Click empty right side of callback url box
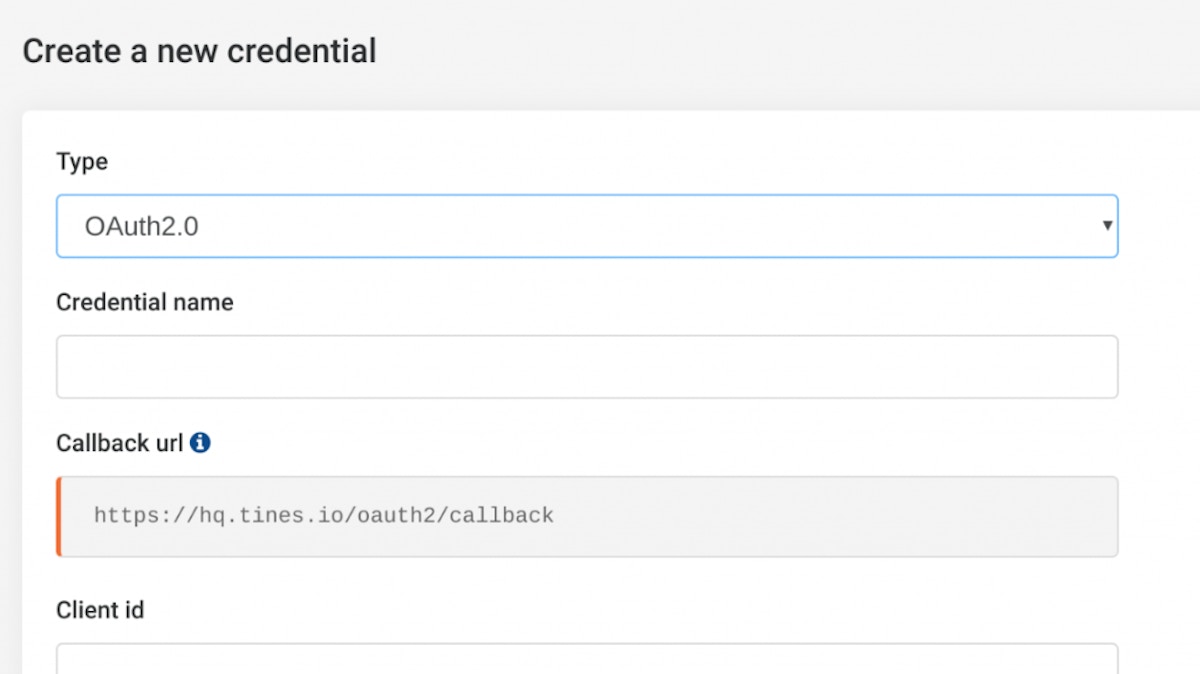This screenshot has height=674, width=1200. click(x=850, y=516)
